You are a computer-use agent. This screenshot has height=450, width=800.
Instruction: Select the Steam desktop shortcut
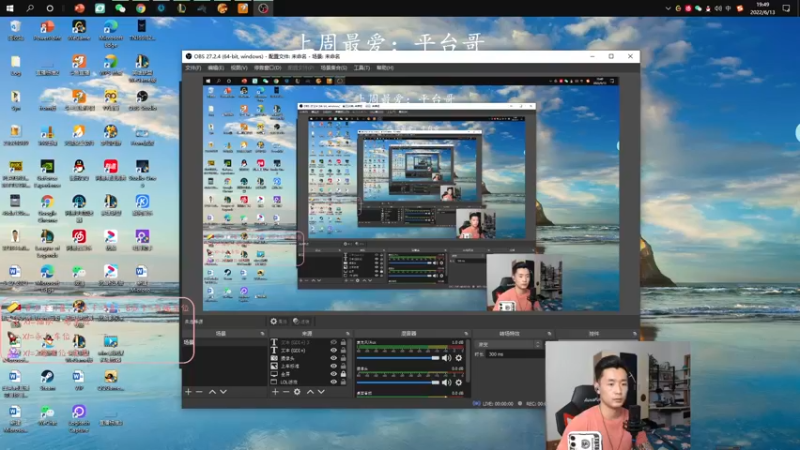point(47,380)
